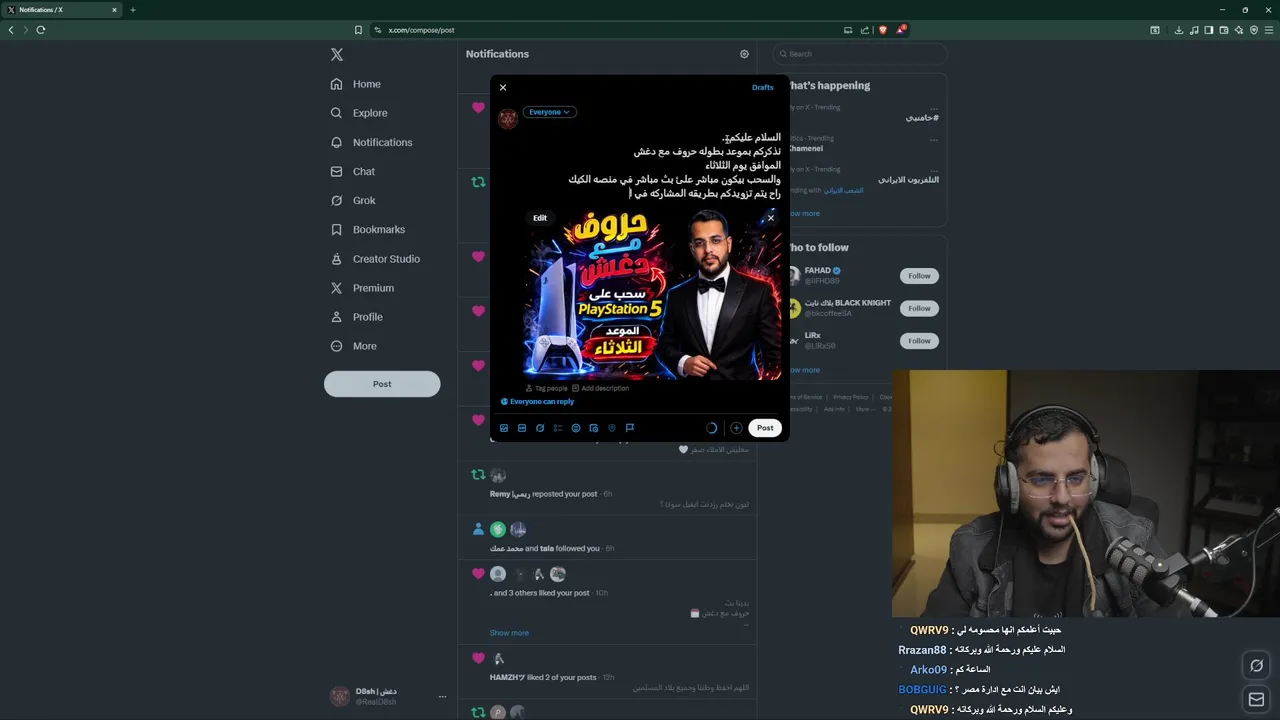Click the X logo in the sidebar

pyautogui.click(x=337, y=55)
